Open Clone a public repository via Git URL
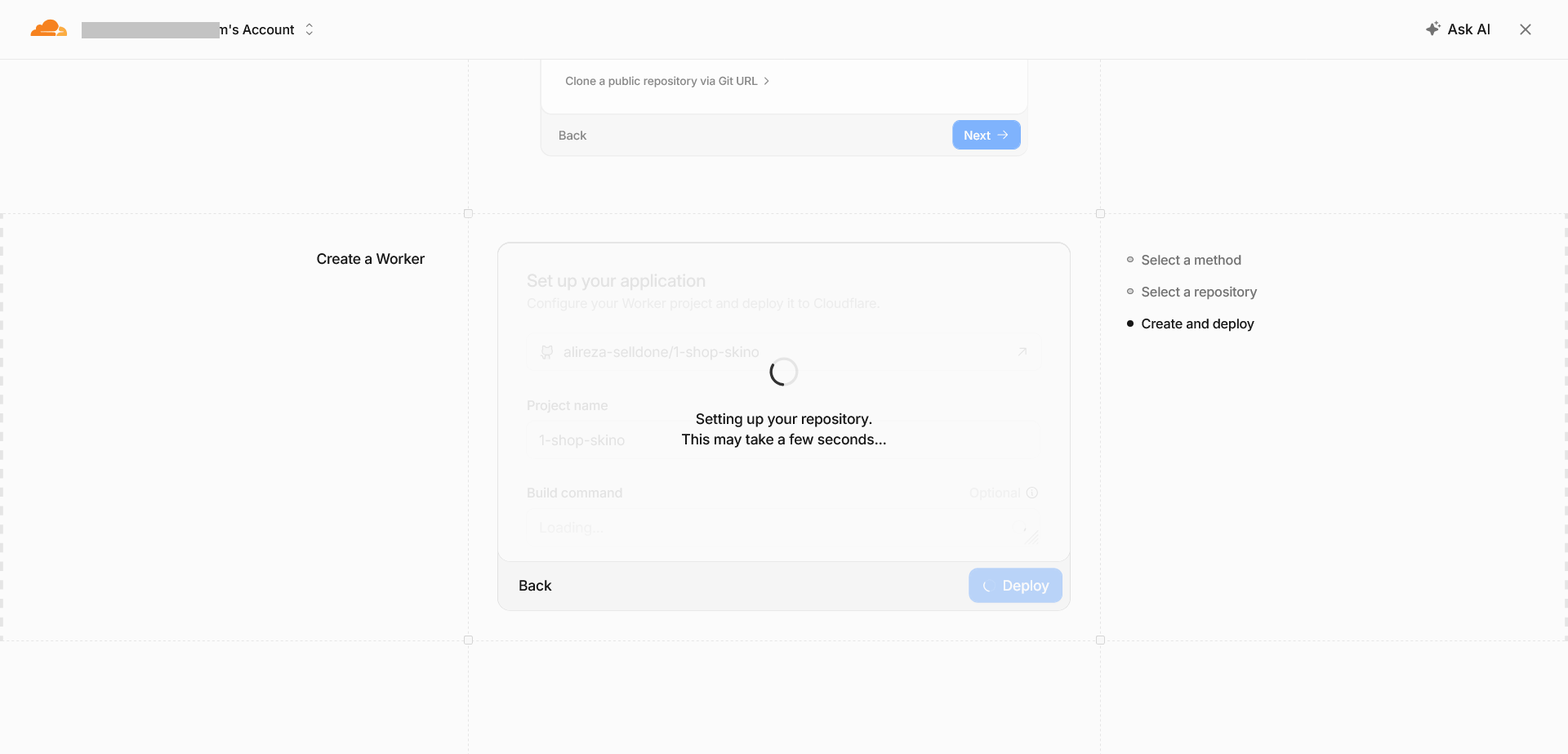 click(667, 81)
